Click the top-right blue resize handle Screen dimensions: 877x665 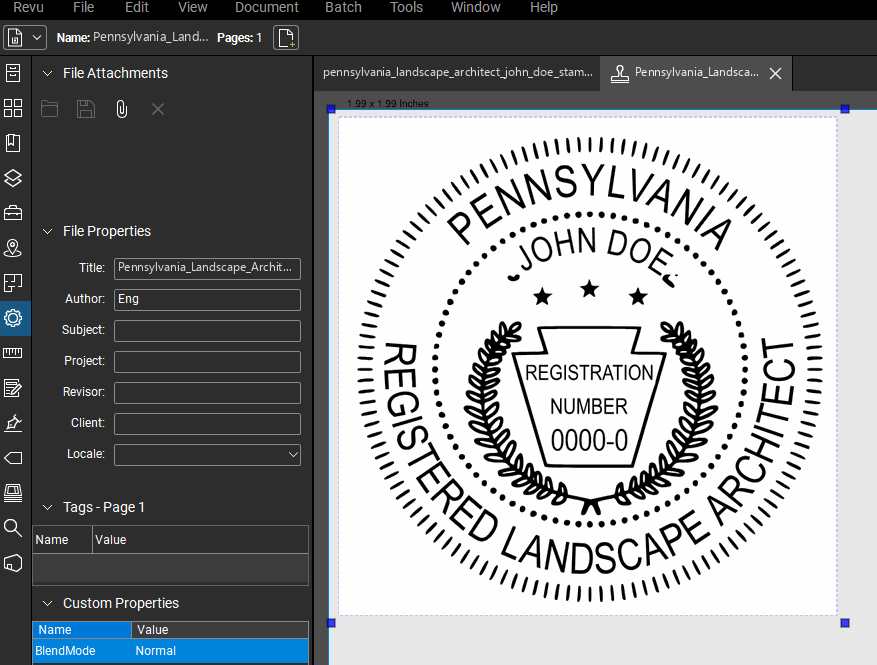click(x=845, y=109)
